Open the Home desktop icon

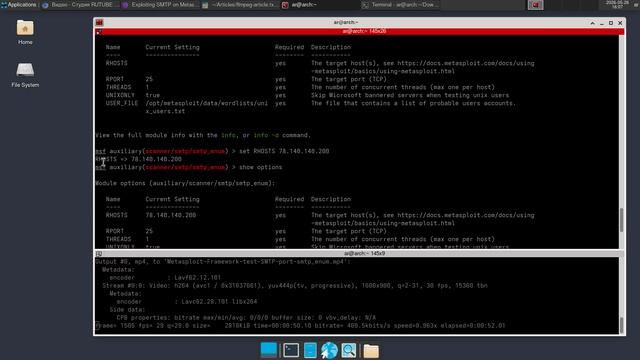(x=25, y=32)
